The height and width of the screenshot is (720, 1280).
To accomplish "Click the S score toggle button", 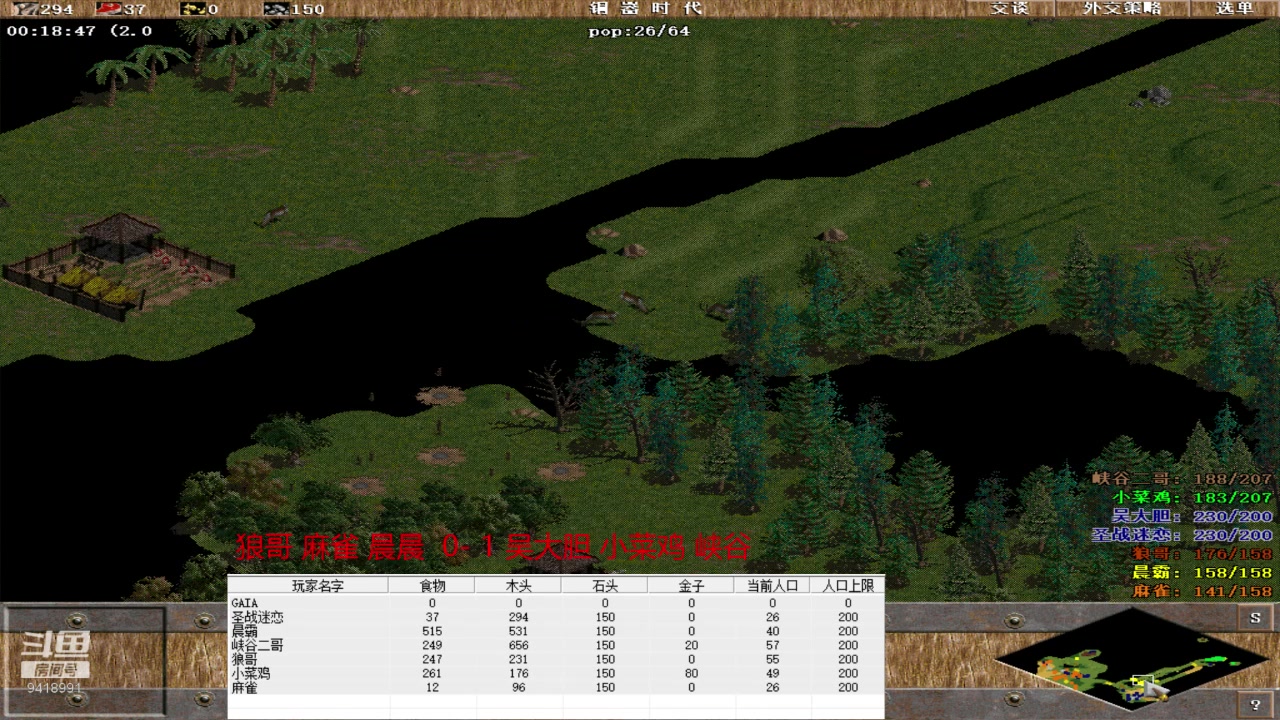I will click(1255, 619).
